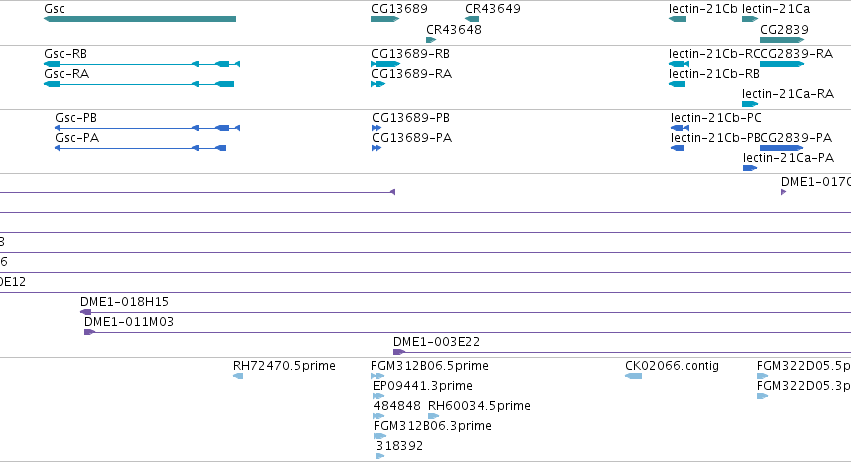This screenshot has height=462, width=851.
Task: Open the CG13689-PB label
Action: pos(411,118)
